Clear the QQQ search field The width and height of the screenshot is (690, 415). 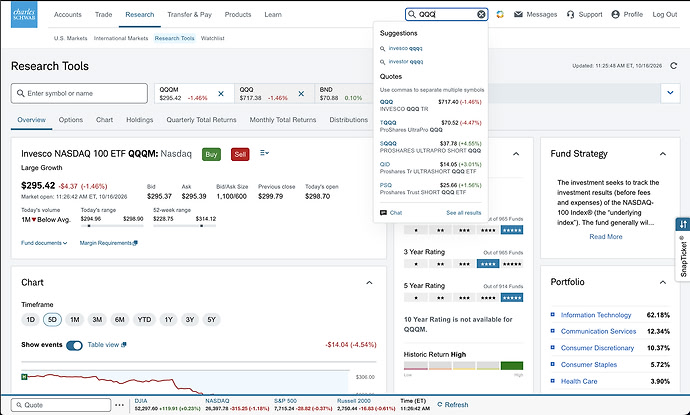tap(481, 15)
